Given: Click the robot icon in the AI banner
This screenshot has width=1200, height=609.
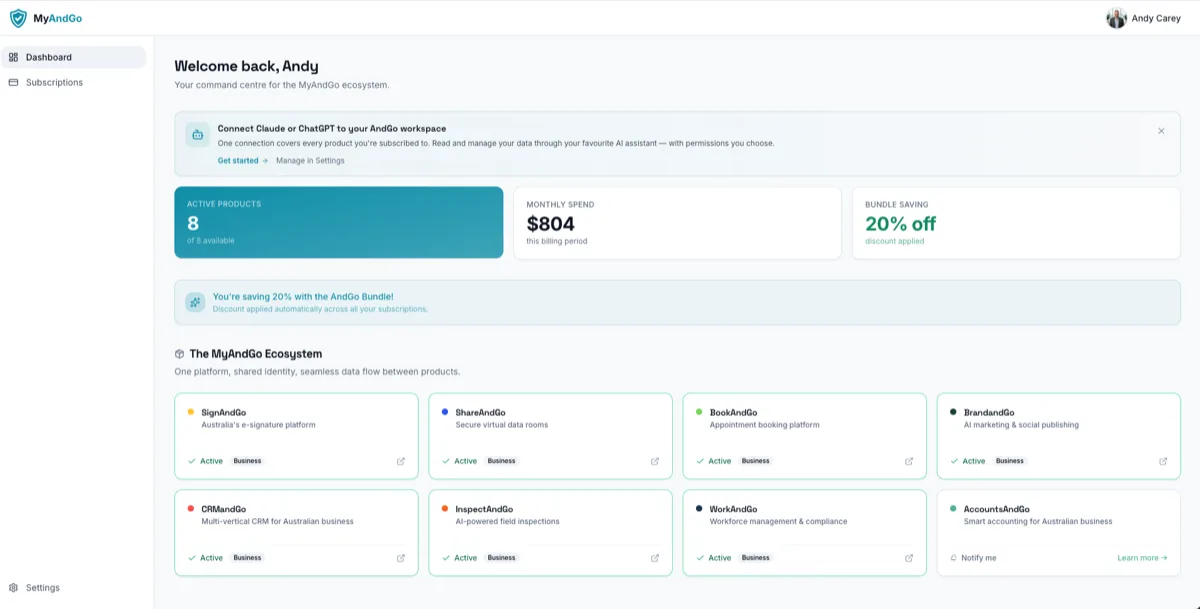Looking at the screenshot, I should [197, 134].
